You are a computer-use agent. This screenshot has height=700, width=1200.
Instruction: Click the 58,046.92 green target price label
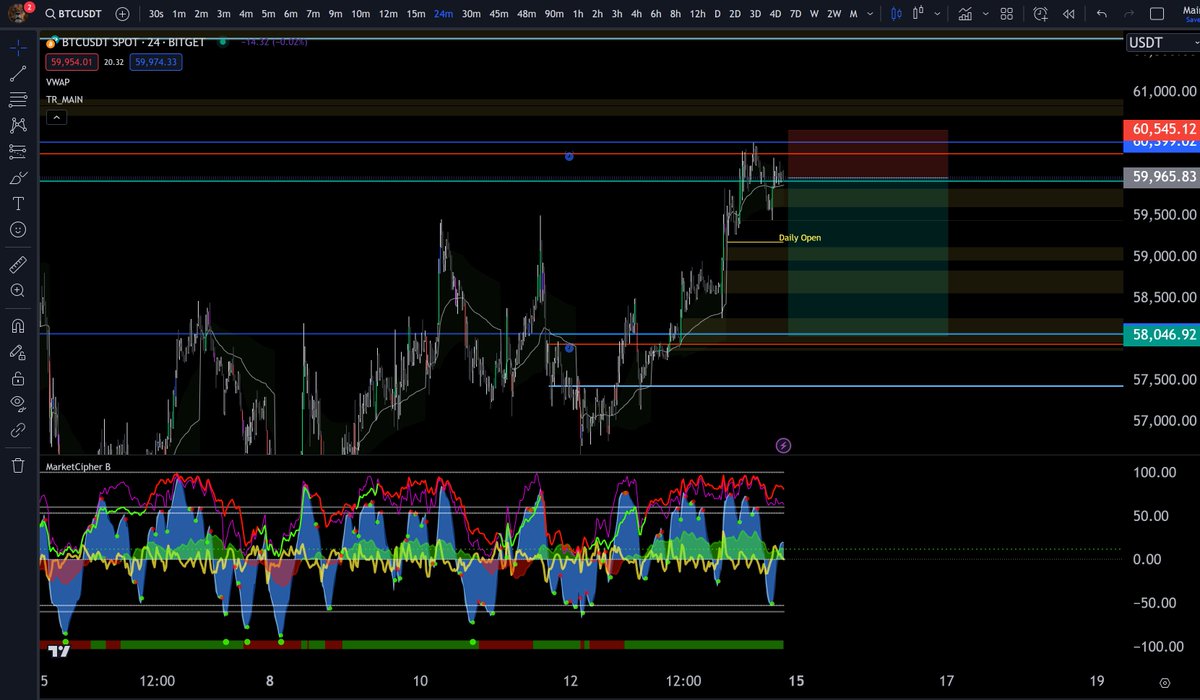point(1162,334)
